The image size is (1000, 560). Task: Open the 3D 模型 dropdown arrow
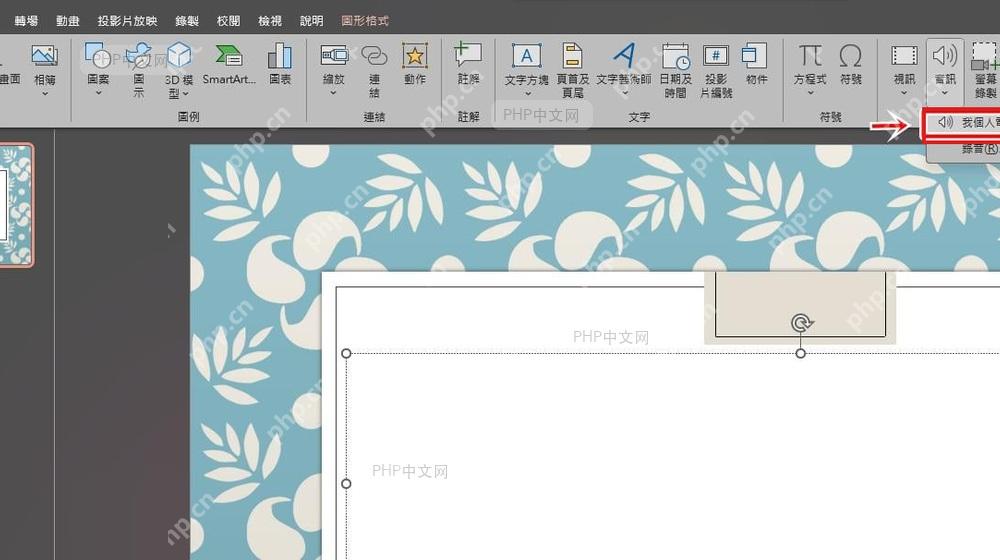tap(186, 94)
